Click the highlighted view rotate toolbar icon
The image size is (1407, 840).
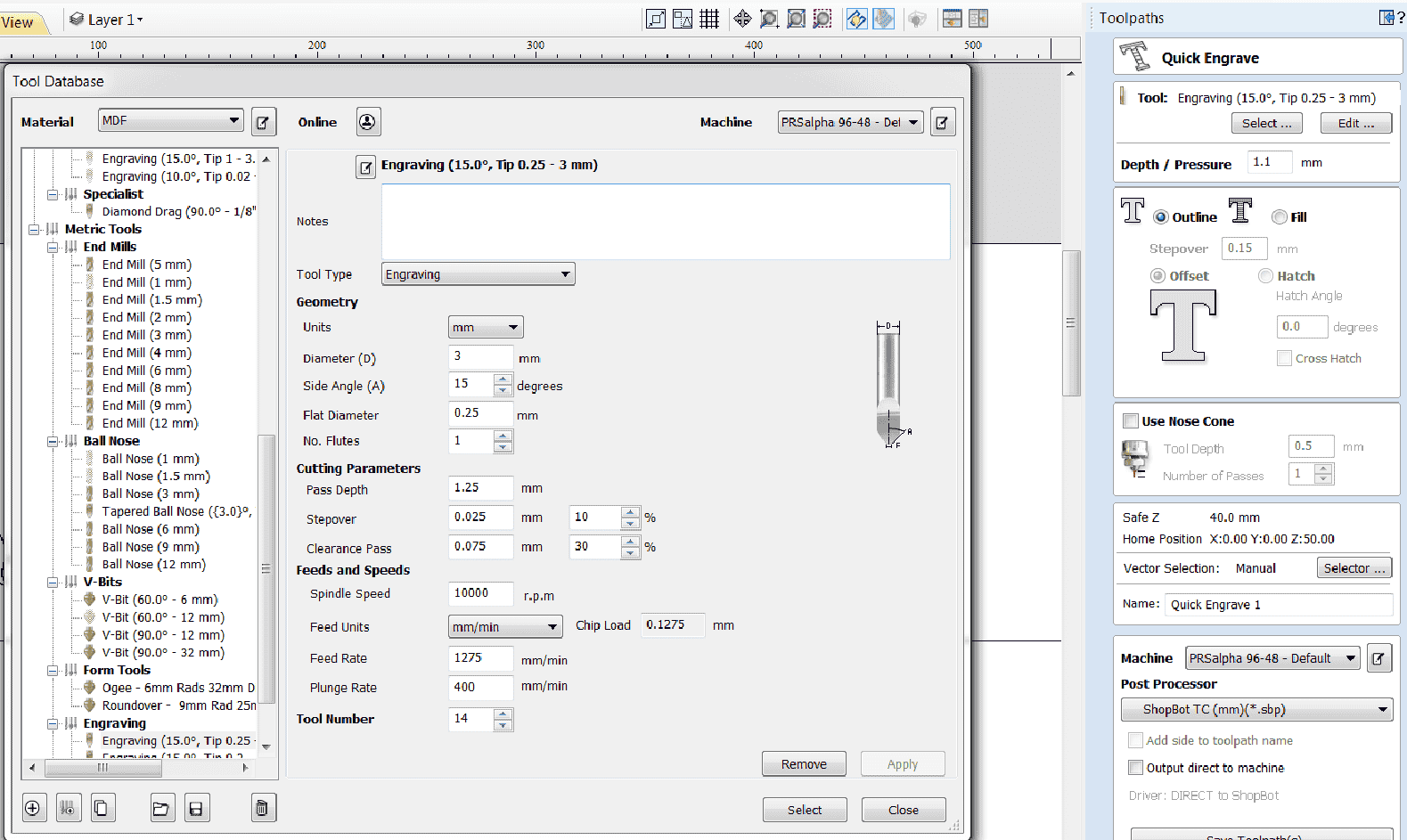pyautogui.click(x=856, y=19)
